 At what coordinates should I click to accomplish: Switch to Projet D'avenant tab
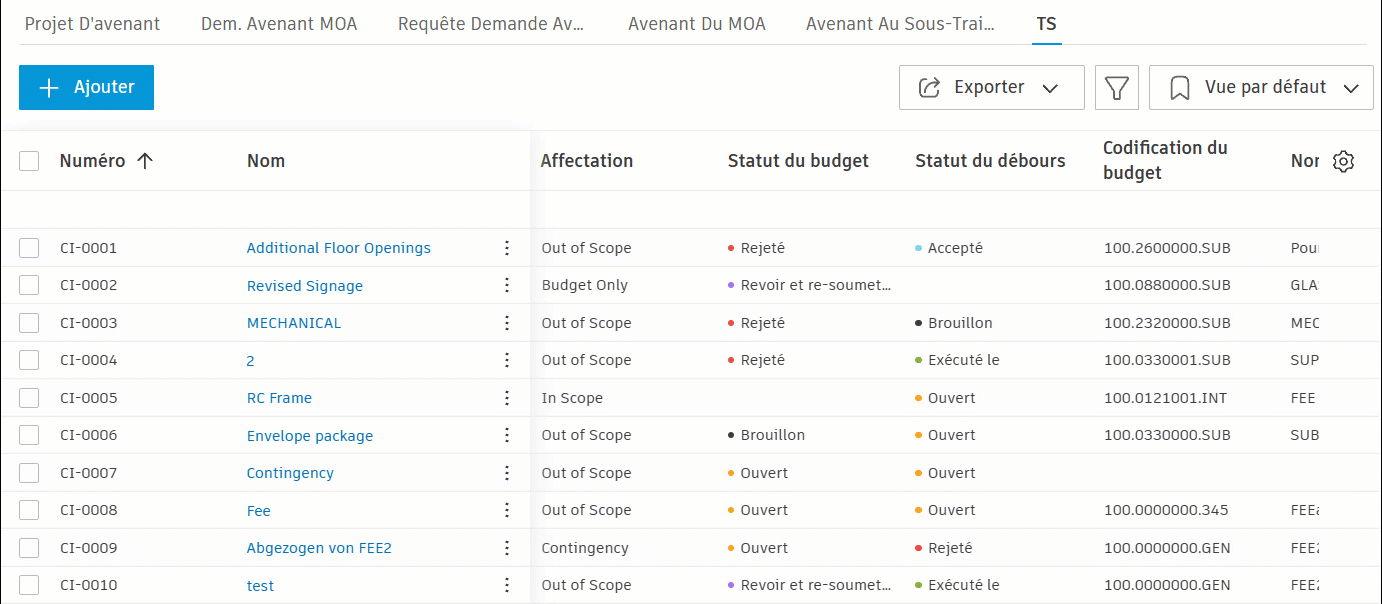pyautogui.click(x=92, y=24)
